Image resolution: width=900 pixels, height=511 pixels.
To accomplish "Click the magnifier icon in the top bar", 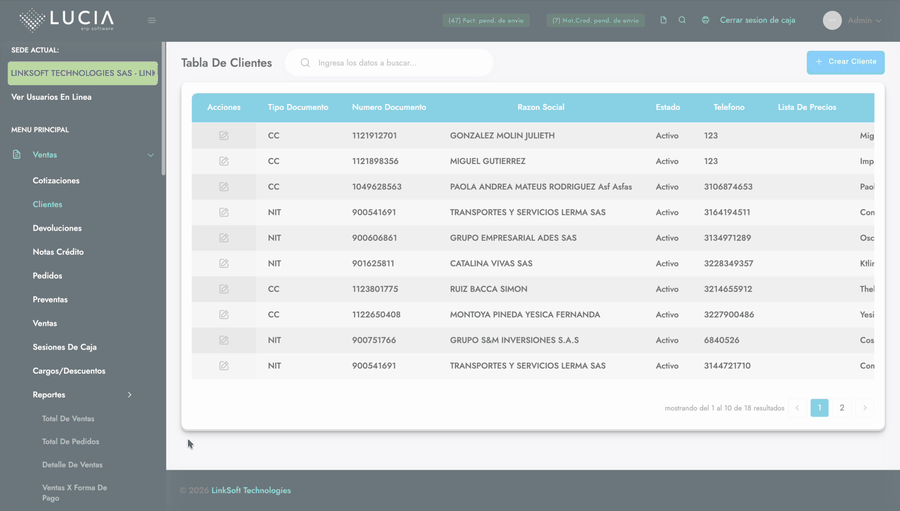I will [682, 20].
